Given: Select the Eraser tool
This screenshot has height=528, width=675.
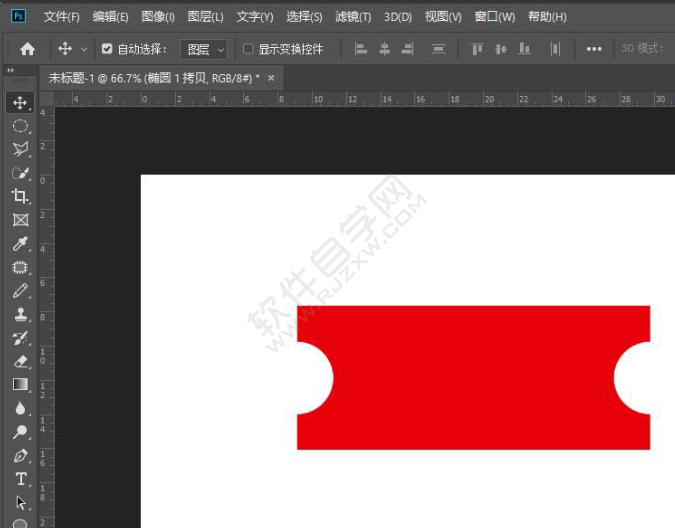Looking at the screenshot, I should (20, 361).
